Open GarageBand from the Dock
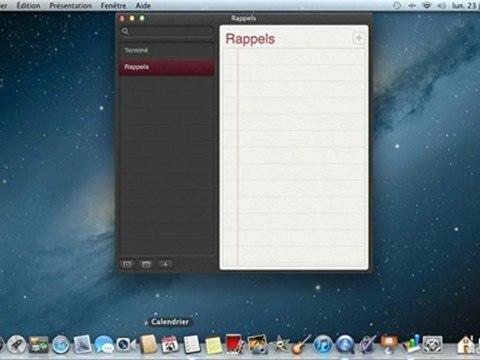480x360 pixels. (301, 344)
